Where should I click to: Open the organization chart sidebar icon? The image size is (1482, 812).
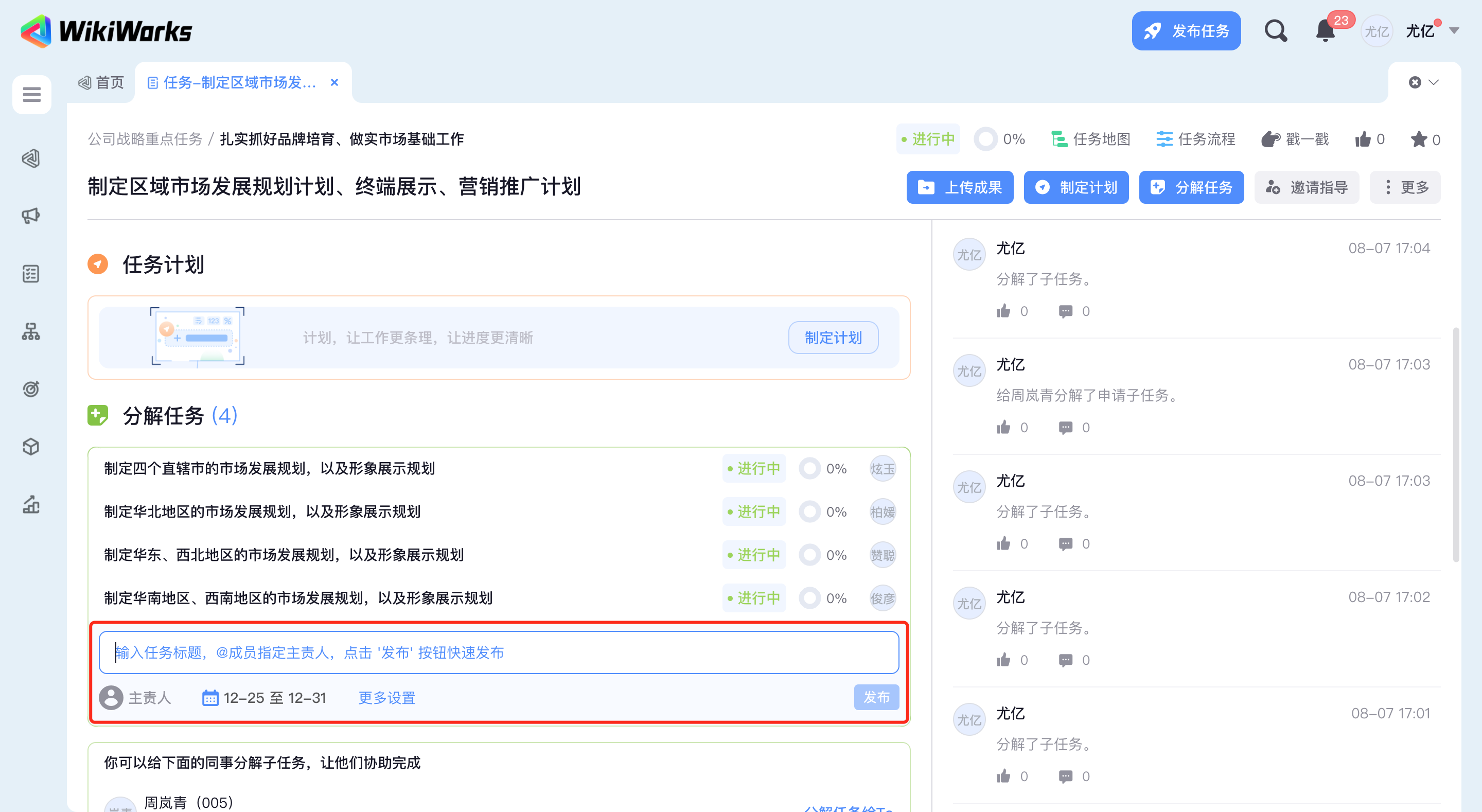tap(31, 331)
